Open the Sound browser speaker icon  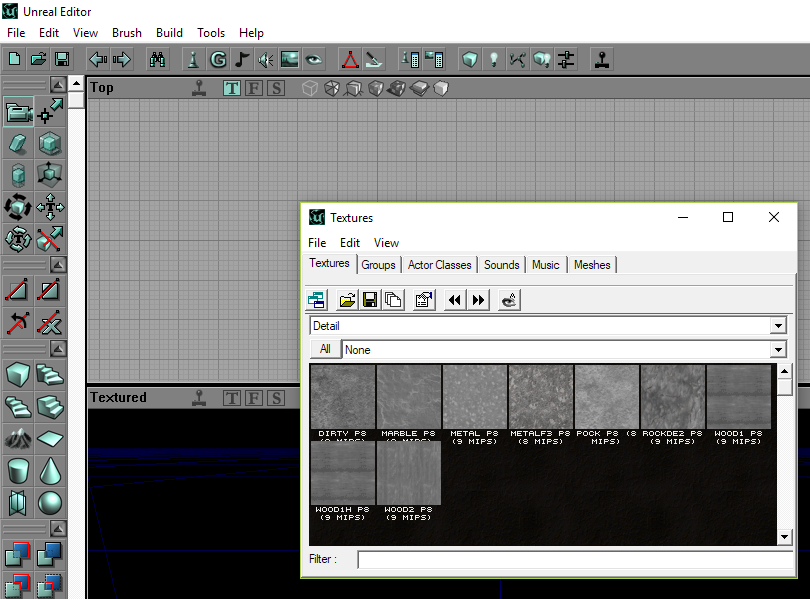pyautogui.click(x=266, y=59)
